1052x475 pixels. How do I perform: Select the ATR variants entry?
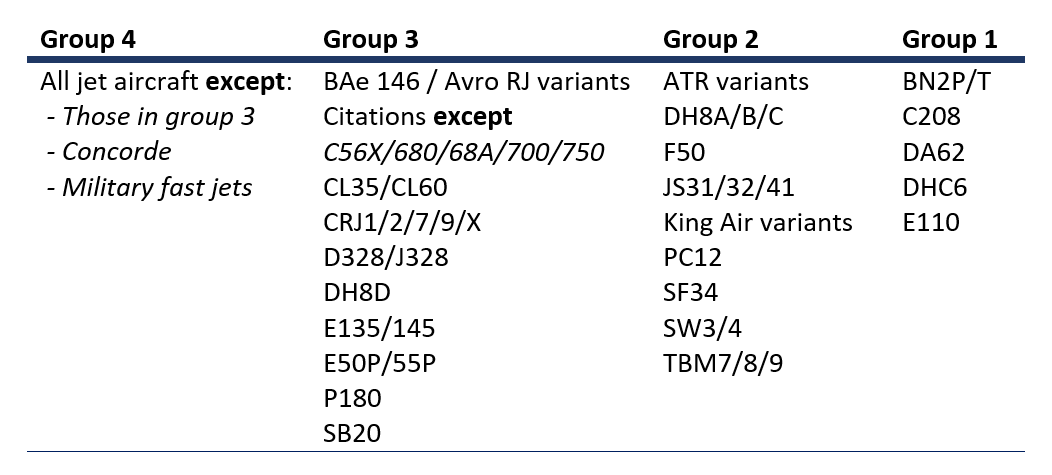coord(736,82)
